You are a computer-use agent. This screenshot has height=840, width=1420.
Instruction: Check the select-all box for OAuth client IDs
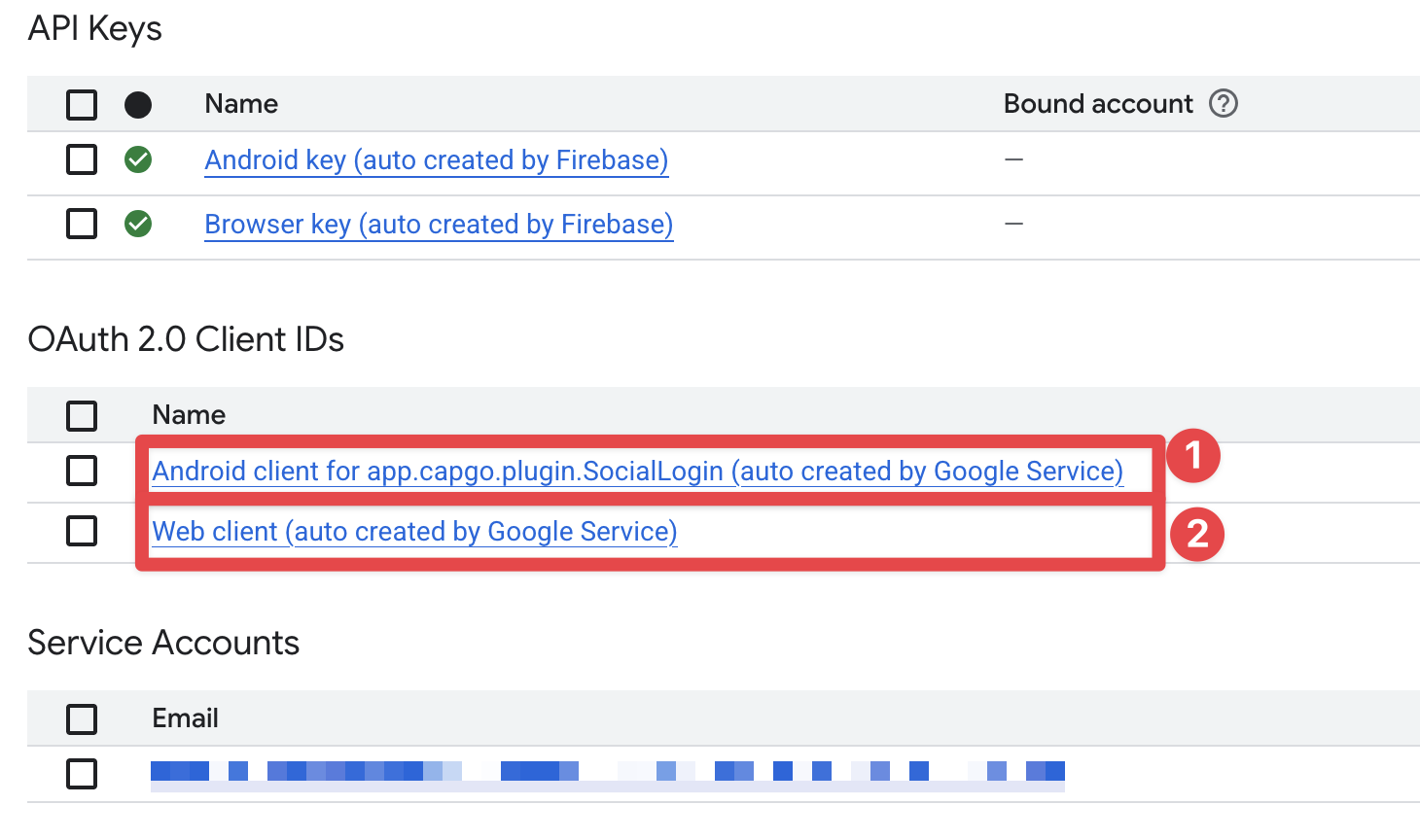pyautogui.click(x=81, y=415)
